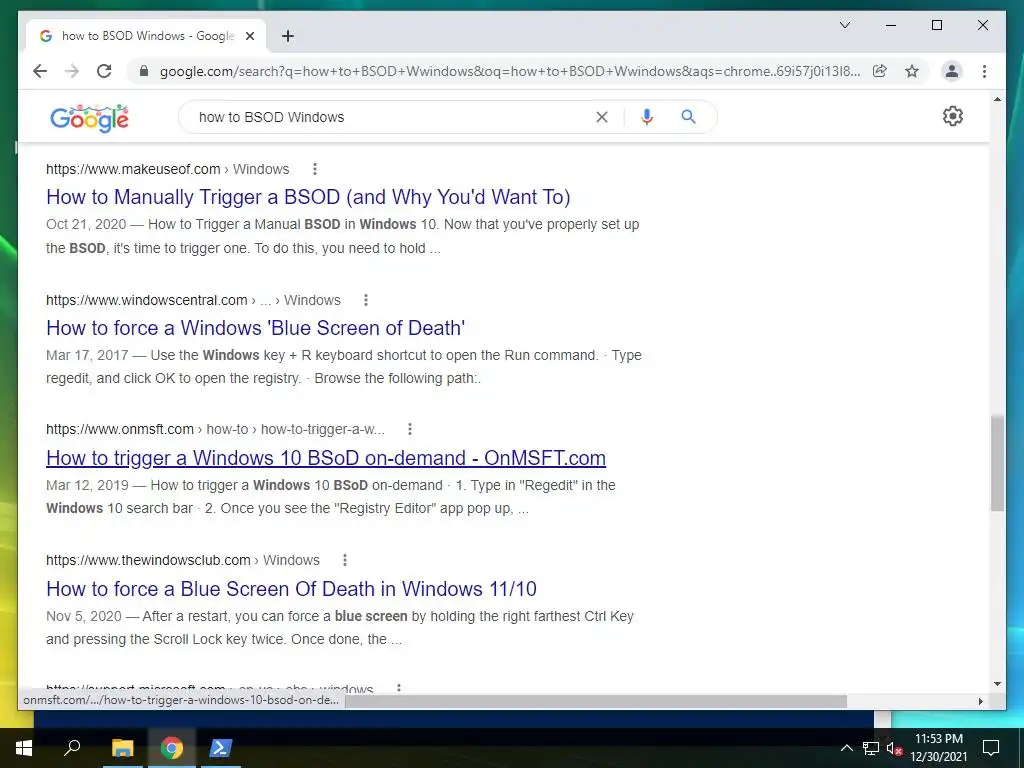
Task: Open 'How to trigger a Windows 10 BSoD on-demand' link
Action: (326, 458)
